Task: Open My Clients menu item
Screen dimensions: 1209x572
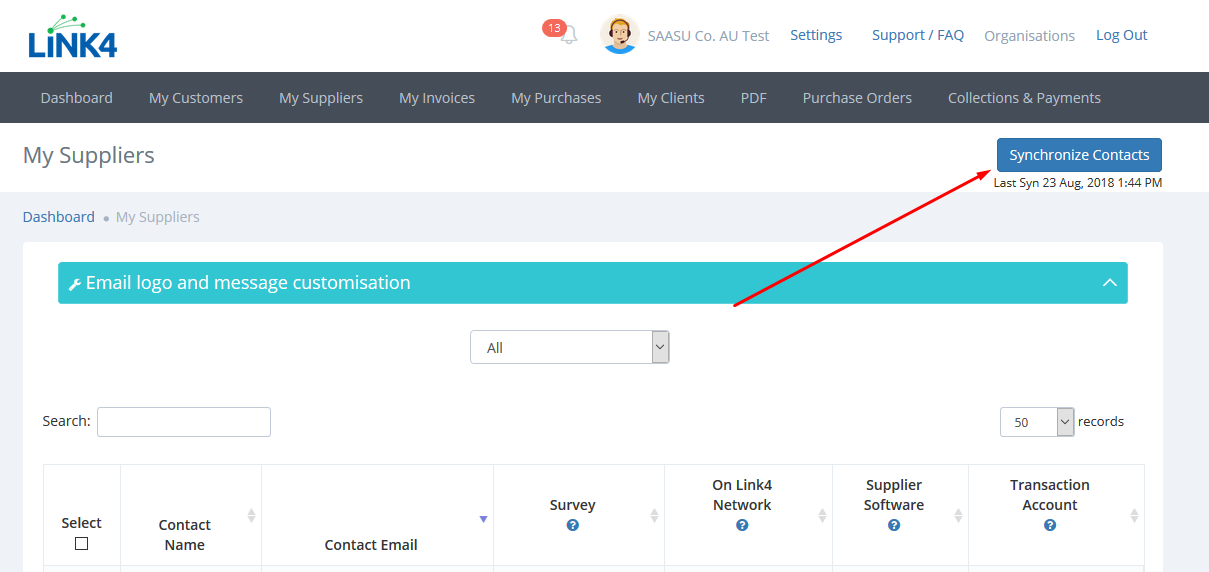Action: coord(671,98)
